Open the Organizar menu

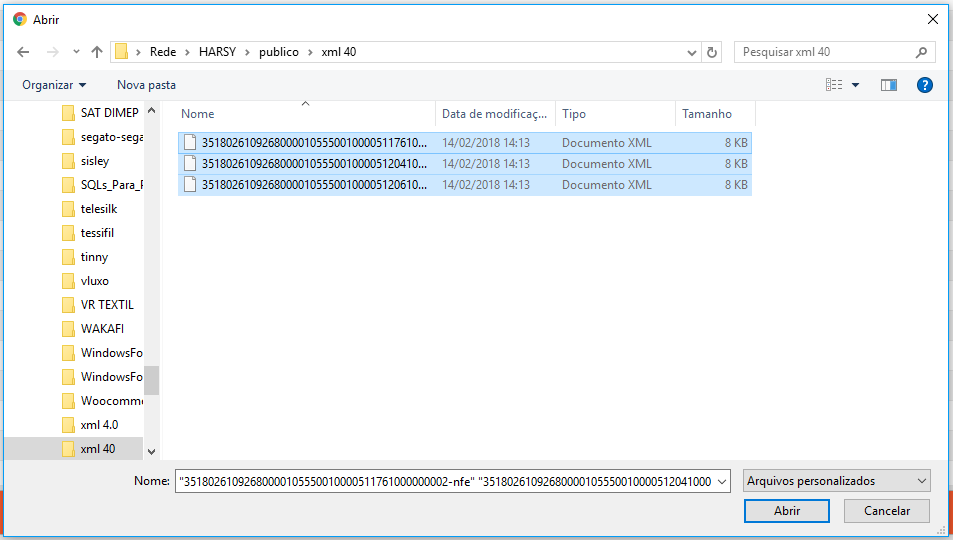[54, 85]
